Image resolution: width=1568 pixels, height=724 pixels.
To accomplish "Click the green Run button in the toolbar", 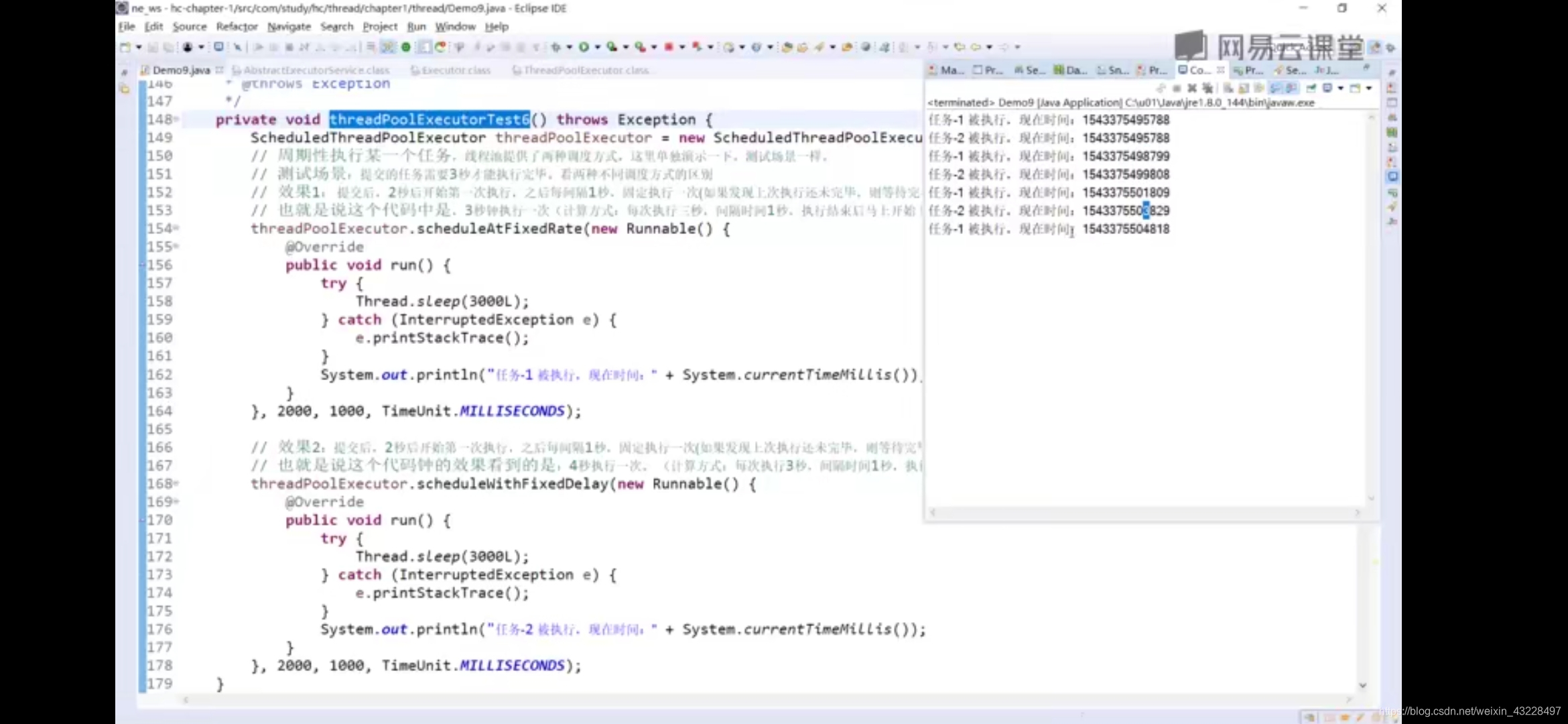I will coord(584,47).
